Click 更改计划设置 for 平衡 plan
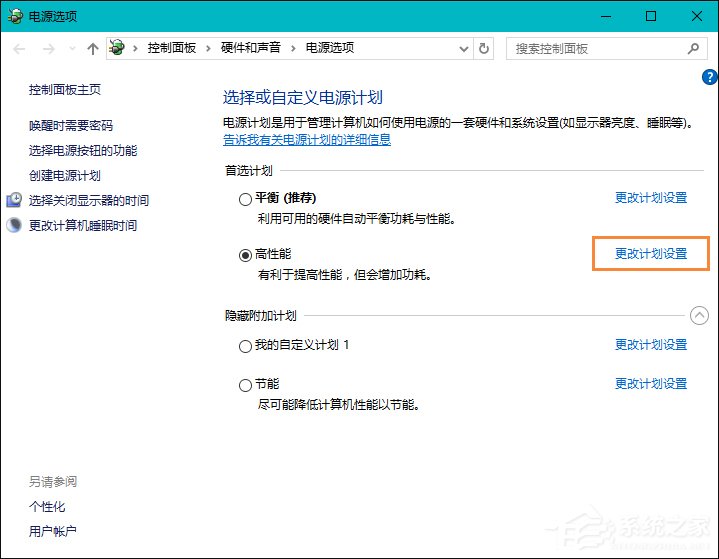Image resolution: width=719 pixels, height=559 pixels. pyautogui.click(x=651, y=198)
